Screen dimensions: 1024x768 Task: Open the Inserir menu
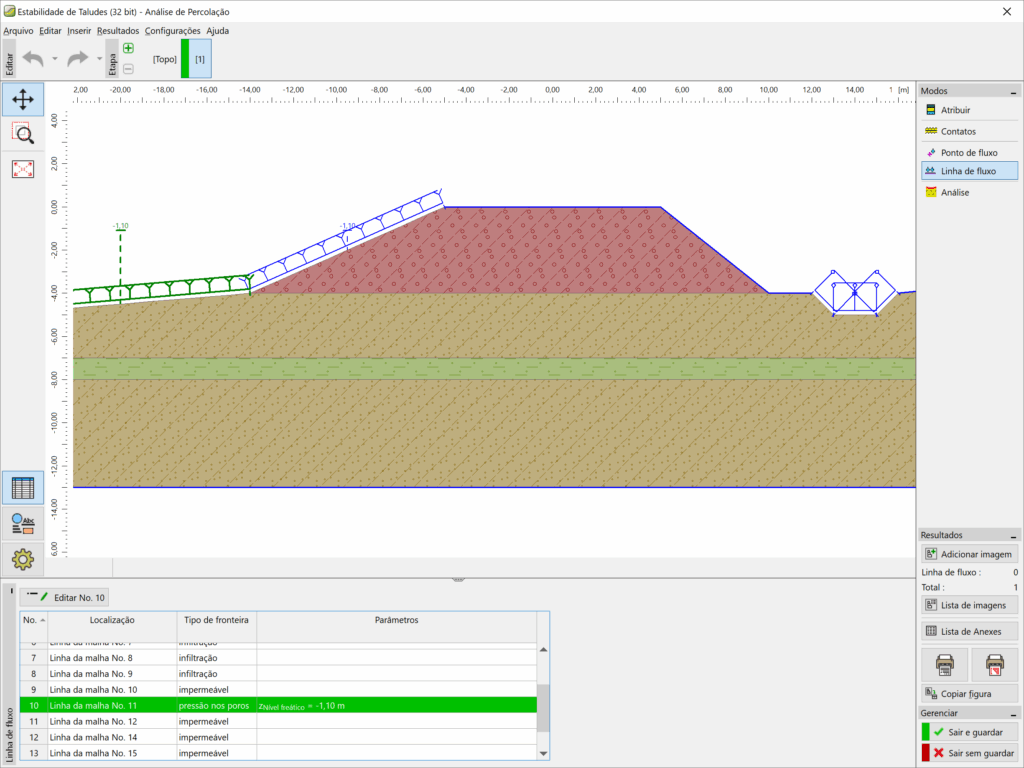[79, 31]
